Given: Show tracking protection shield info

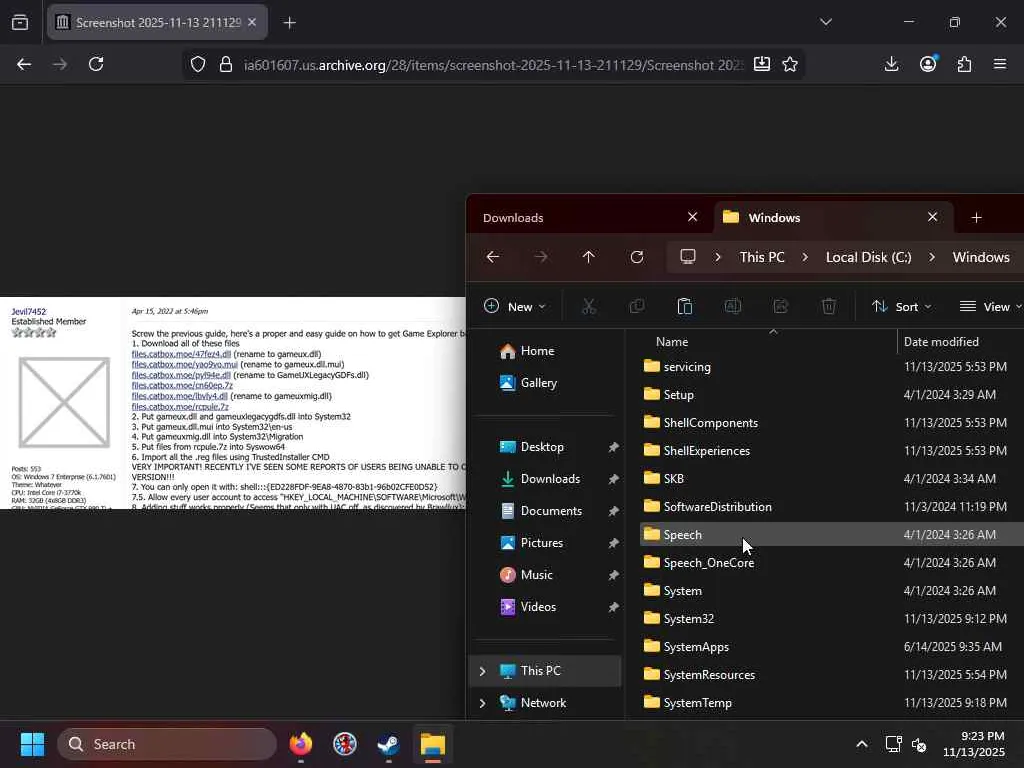Looking at the screenshot, I should [198, 64].
